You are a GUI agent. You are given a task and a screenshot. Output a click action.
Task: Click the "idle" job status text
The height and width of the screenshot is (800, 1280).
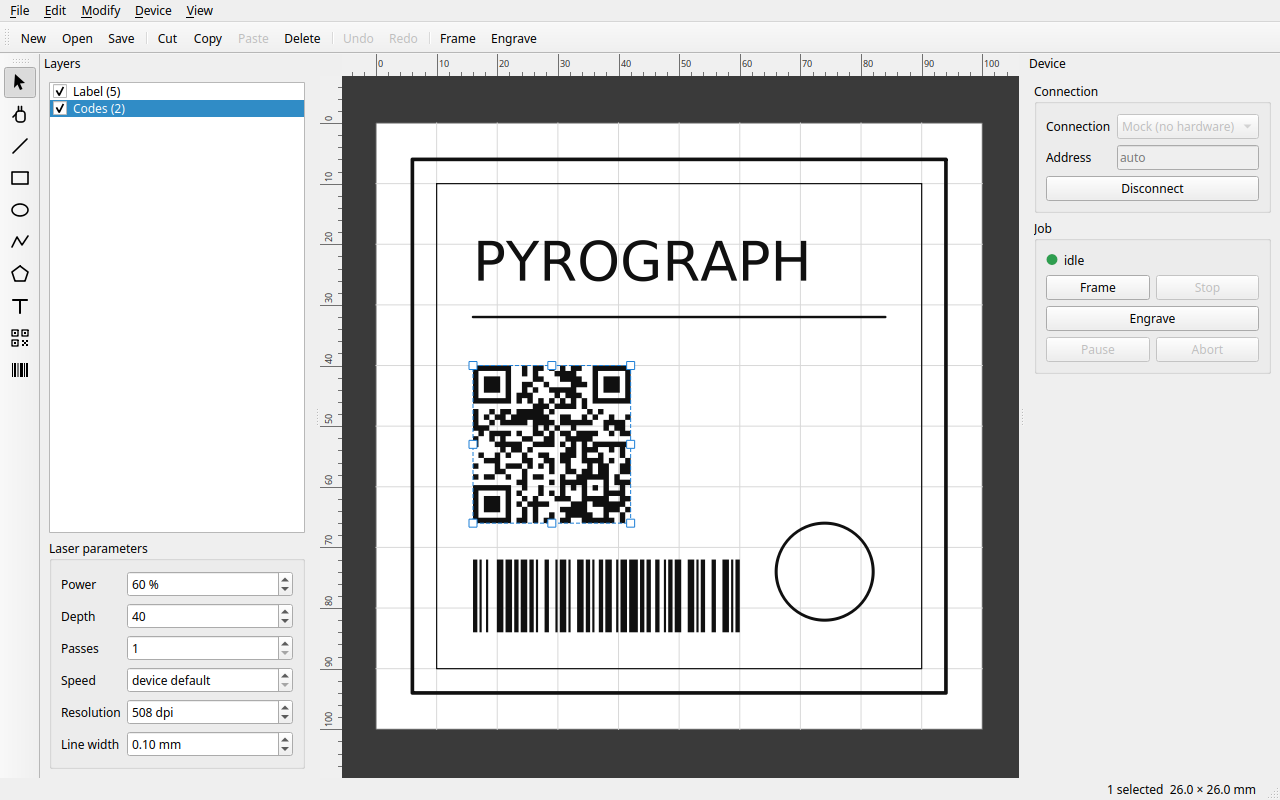coord(1074,260)
